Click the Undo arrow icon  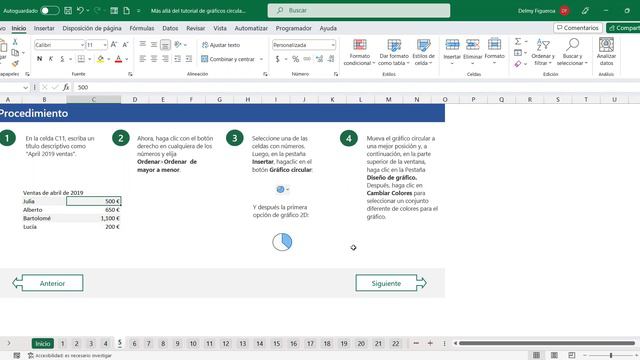pos(80,11)
